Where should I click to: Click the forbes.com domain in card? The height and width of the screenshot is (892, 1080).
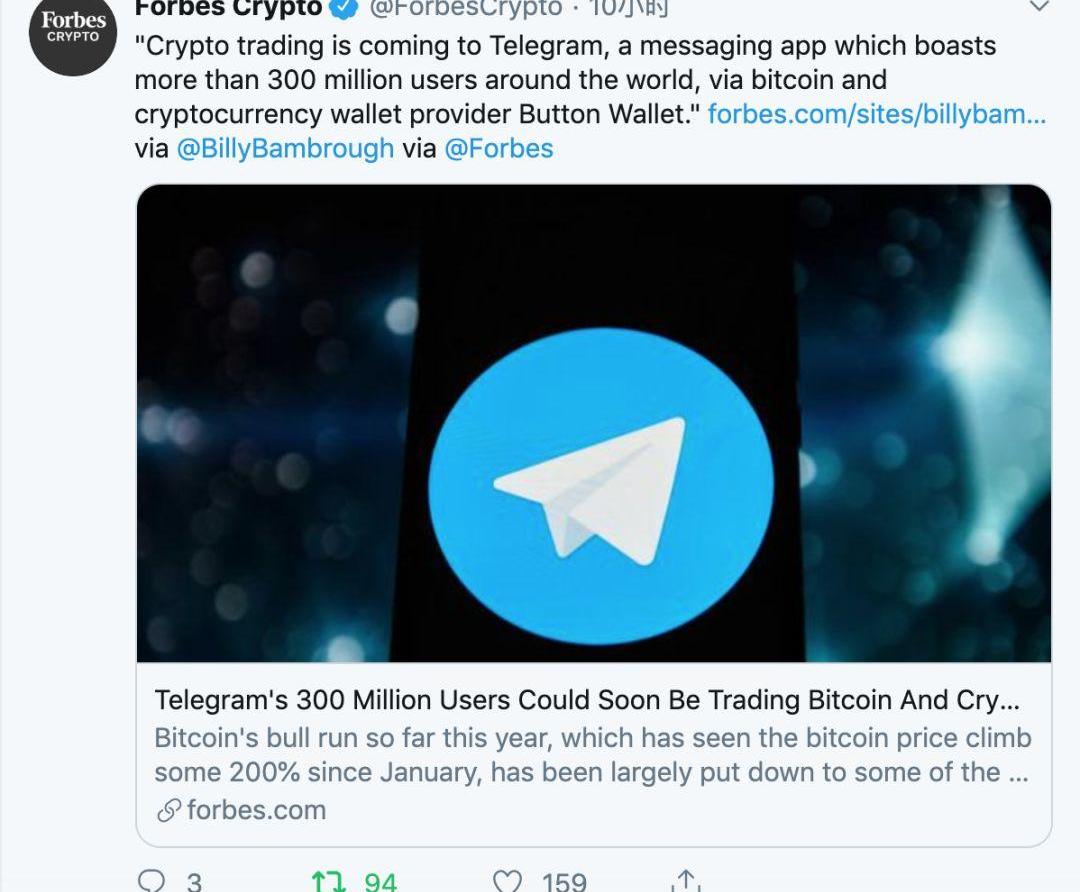[x=256, y=811]
